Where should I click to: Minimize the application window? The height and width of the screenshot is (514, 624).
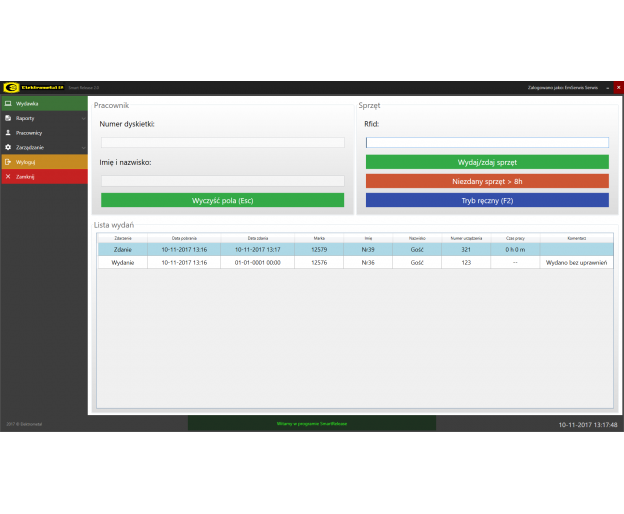tap(609, 88)
